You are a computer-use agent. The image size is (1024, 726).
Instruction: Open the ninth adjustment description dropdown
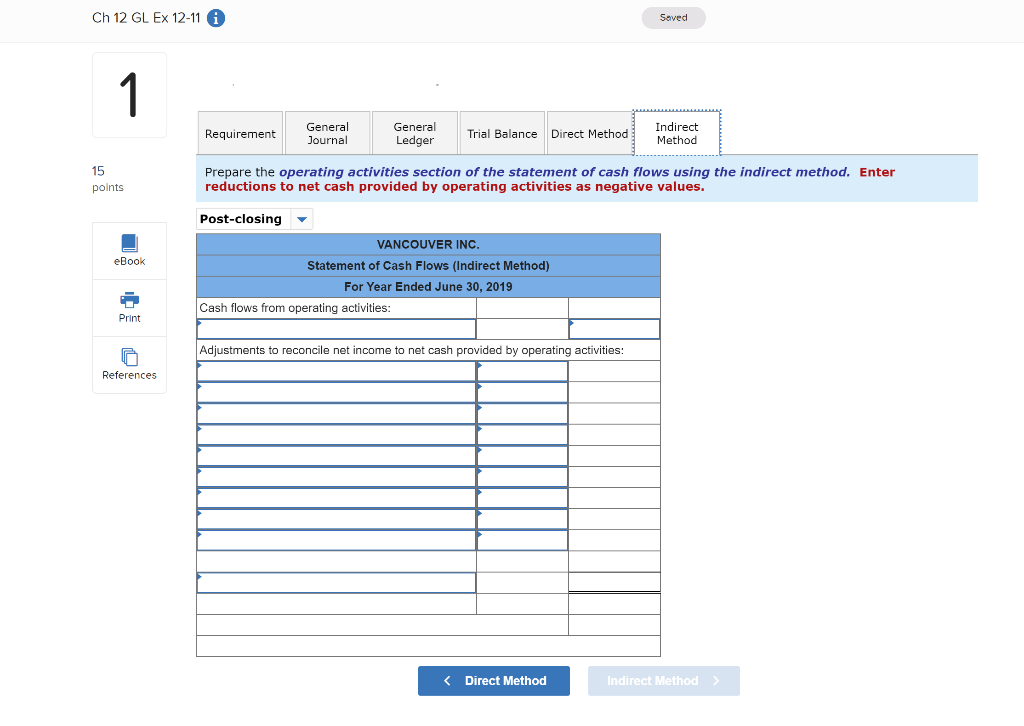[x=336, y=540]
